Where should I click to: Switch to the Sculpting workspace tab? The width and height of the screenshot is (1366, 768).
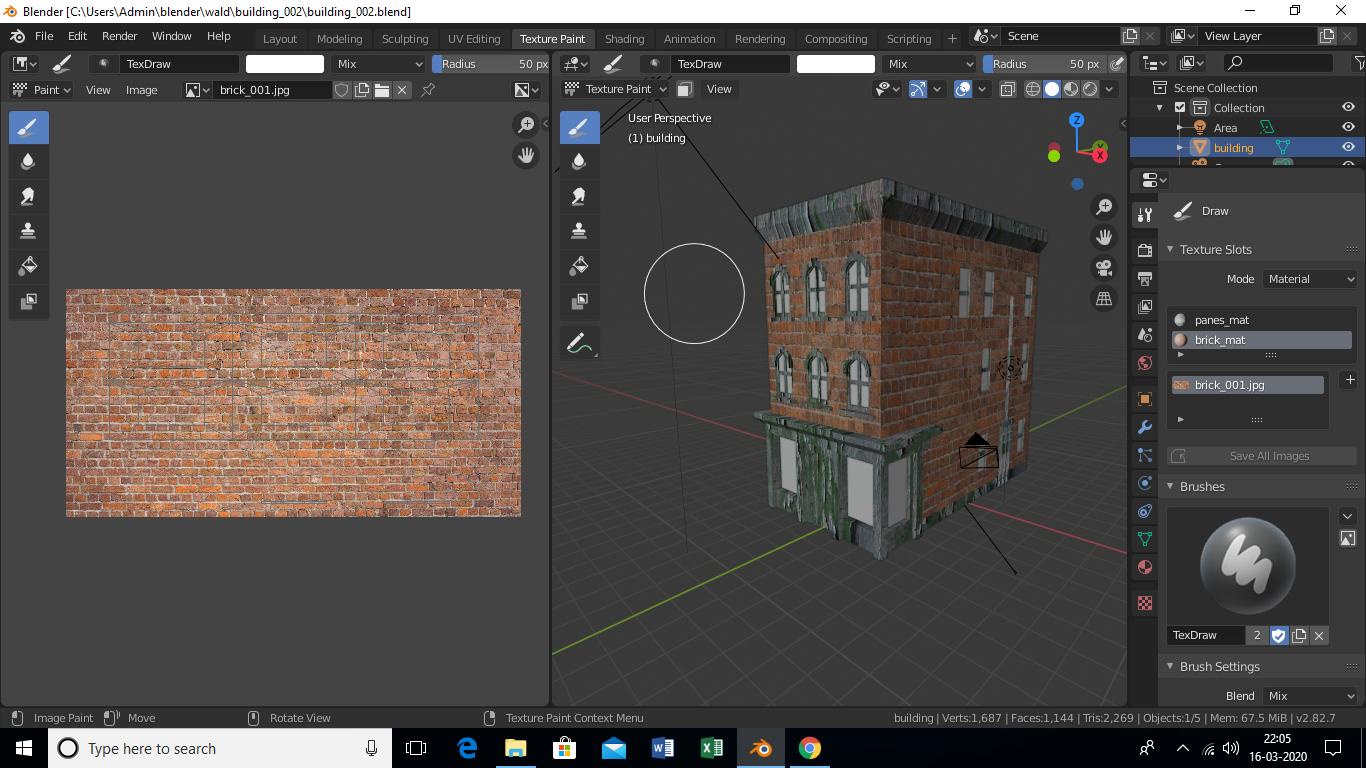click(x=405, y=38)
